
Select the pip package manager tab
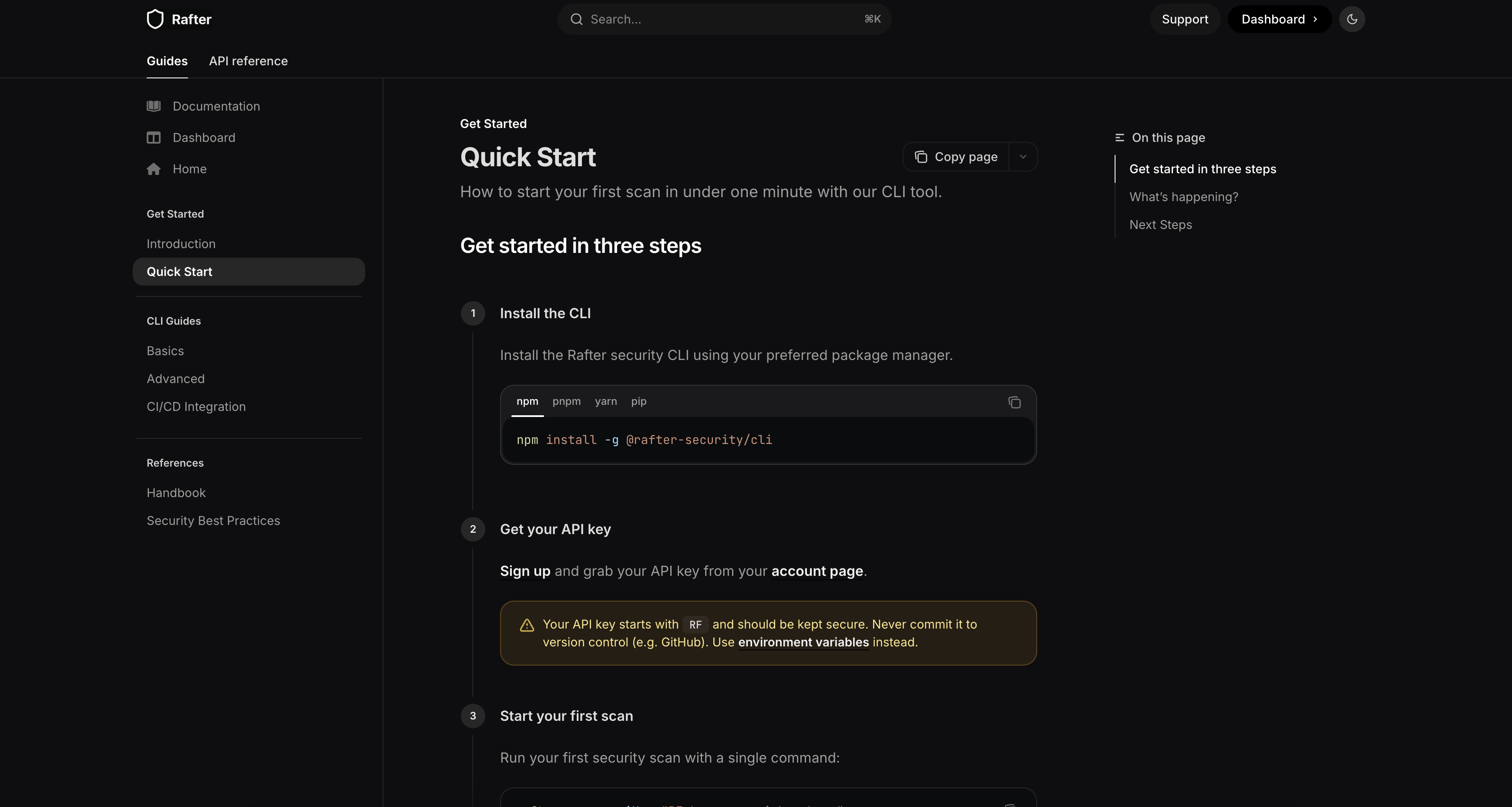tap(638, 401)
